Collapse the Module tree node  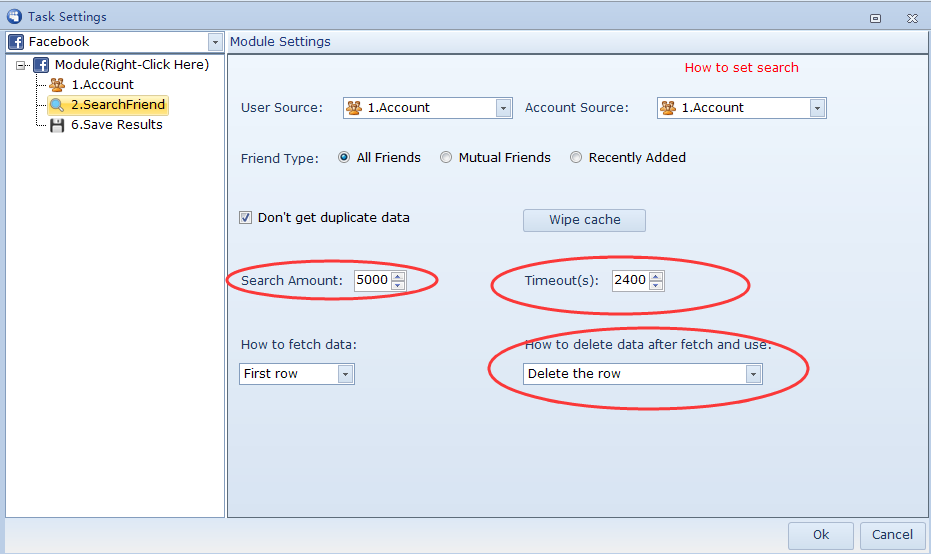[x=21, y=66]
